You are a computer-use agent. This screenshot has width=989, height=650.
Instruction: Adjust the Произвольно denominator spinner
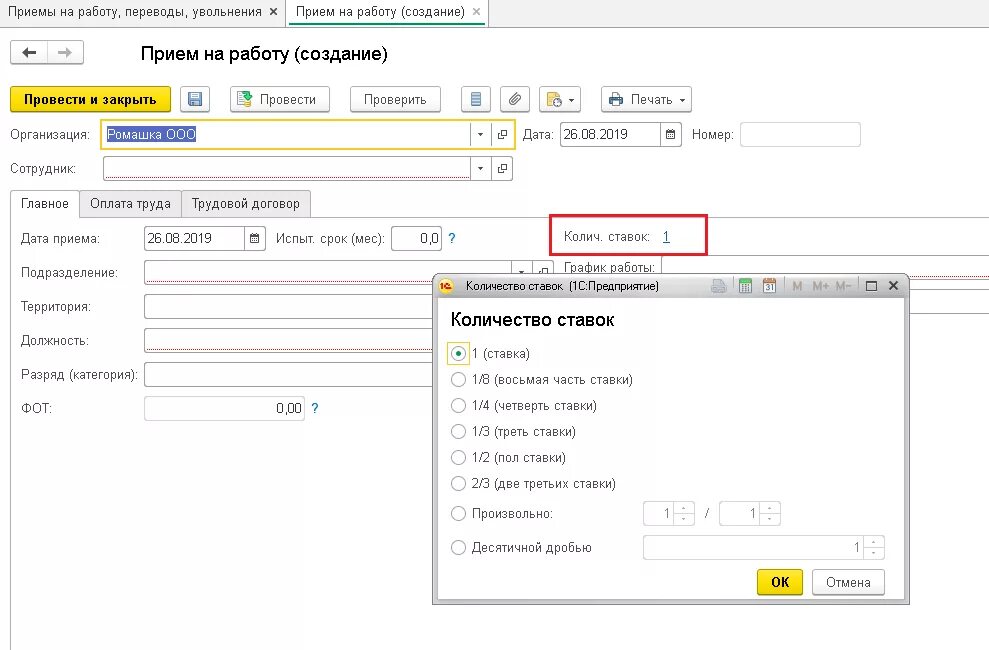click(x=770, y=514)
